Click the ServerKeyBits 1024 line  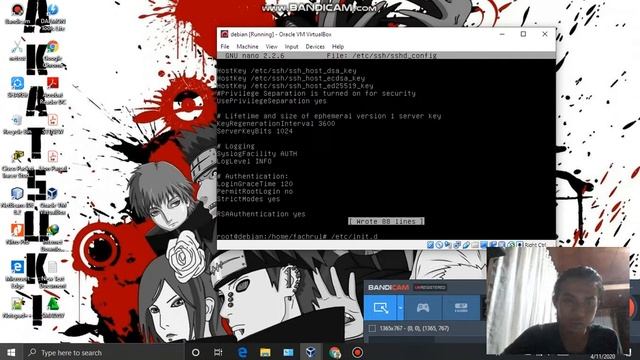pos(255,131)
